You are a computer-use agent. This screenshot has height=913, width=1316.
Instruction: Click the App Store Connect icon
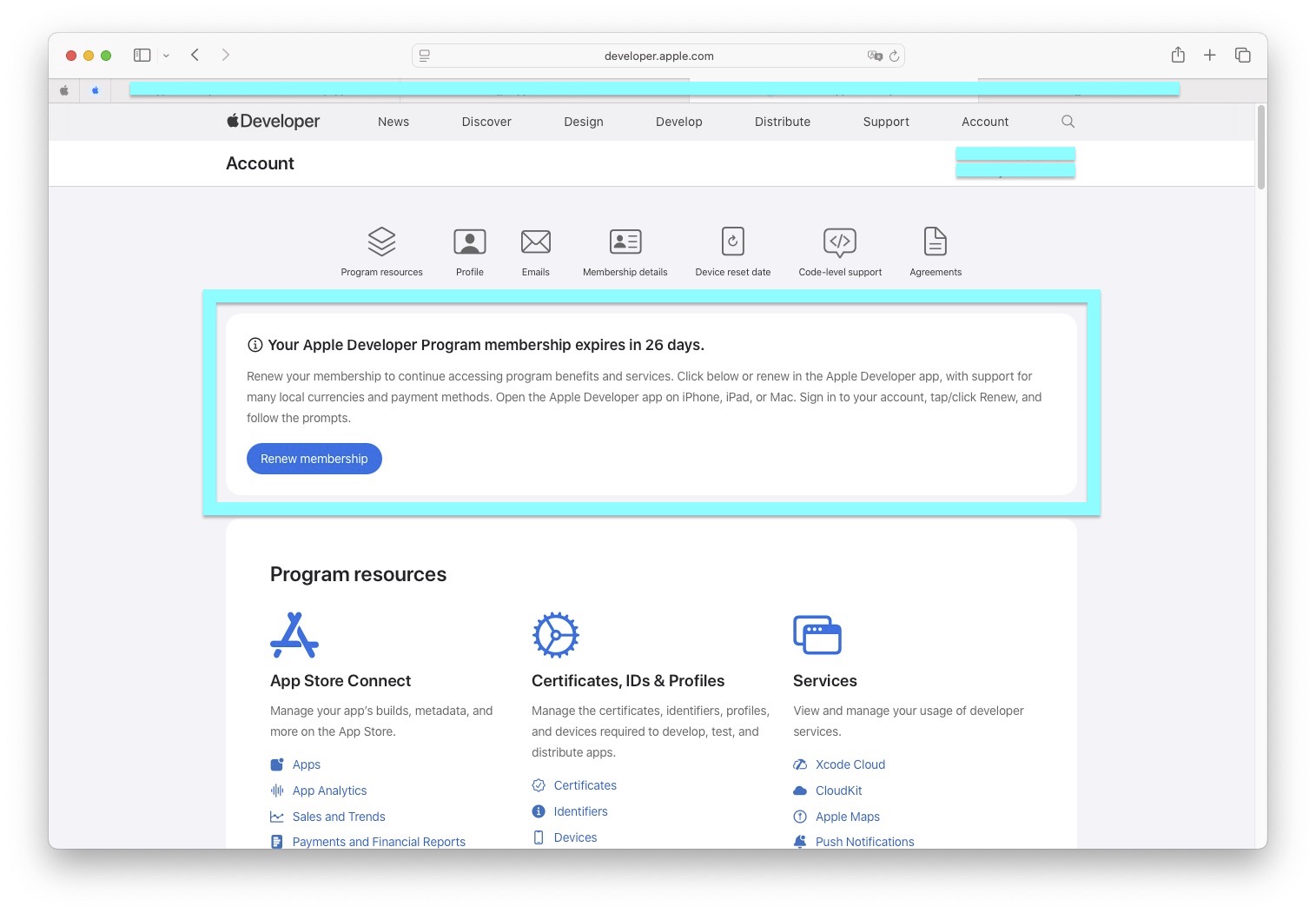(294, 635)
